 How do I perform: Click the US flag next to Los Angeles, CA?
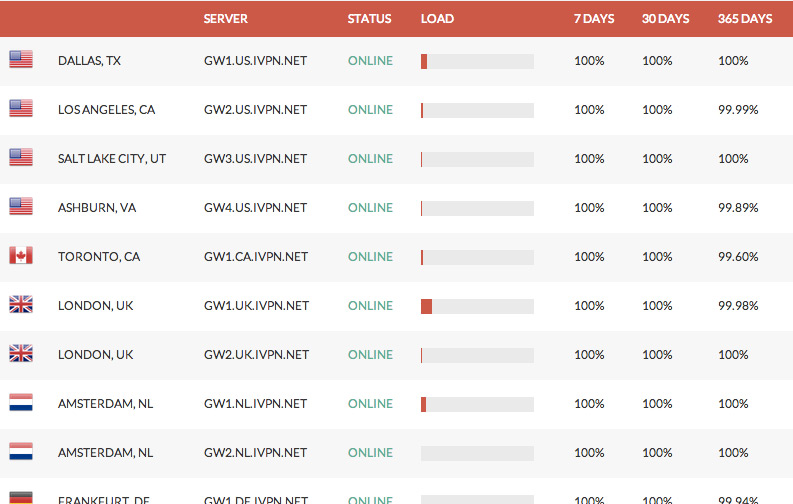coord(21,109)
